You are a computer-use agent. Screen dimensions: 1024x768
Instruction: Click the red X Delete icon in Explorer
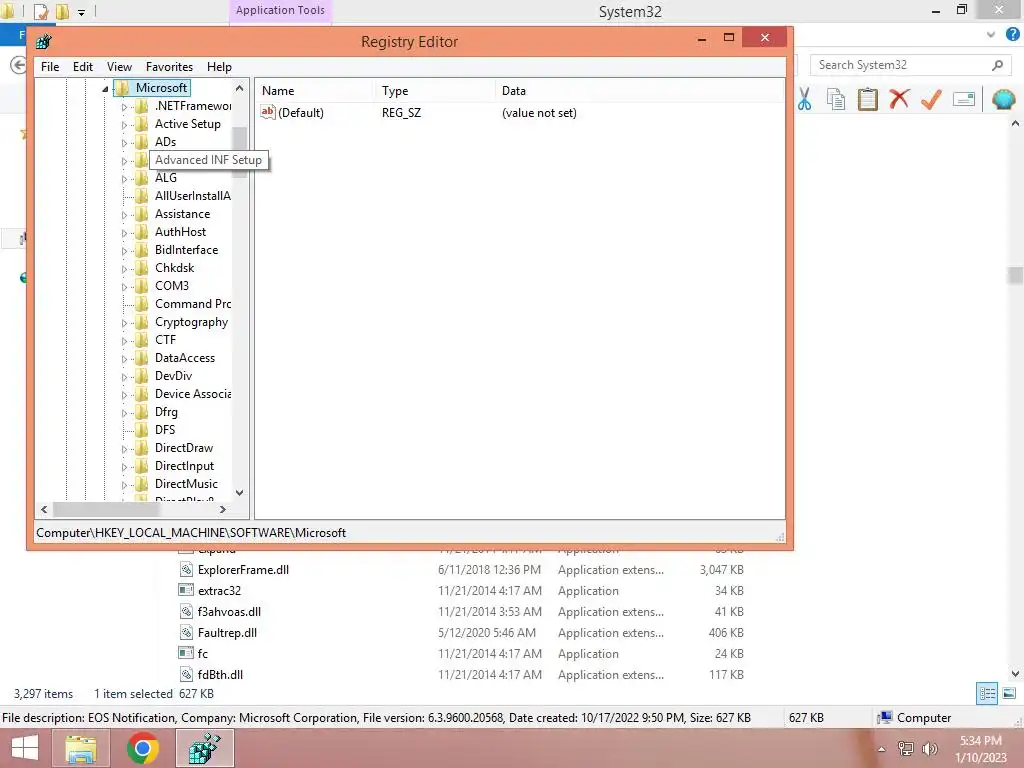899,99
